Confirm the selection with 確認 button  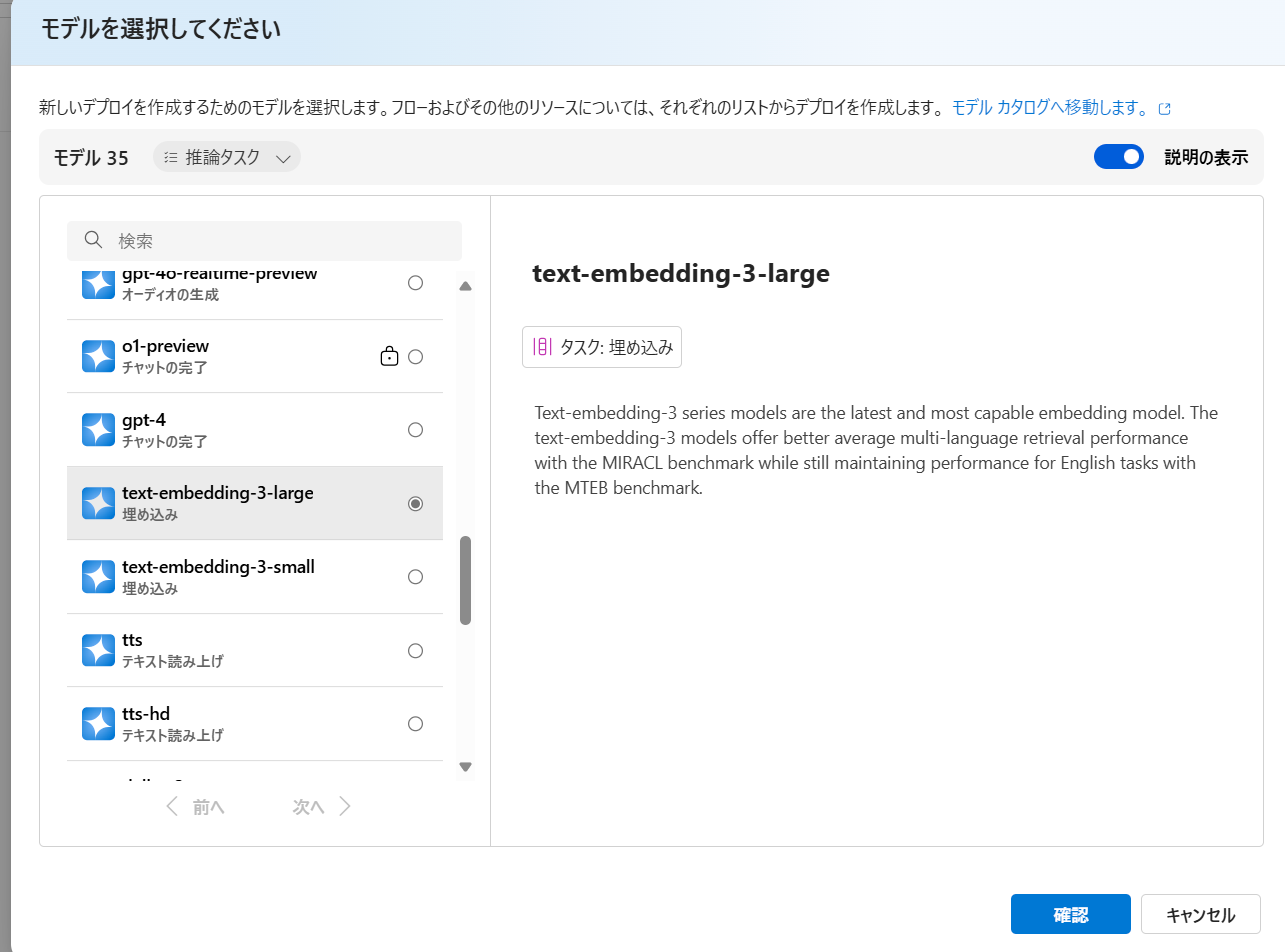(1071, 915)
